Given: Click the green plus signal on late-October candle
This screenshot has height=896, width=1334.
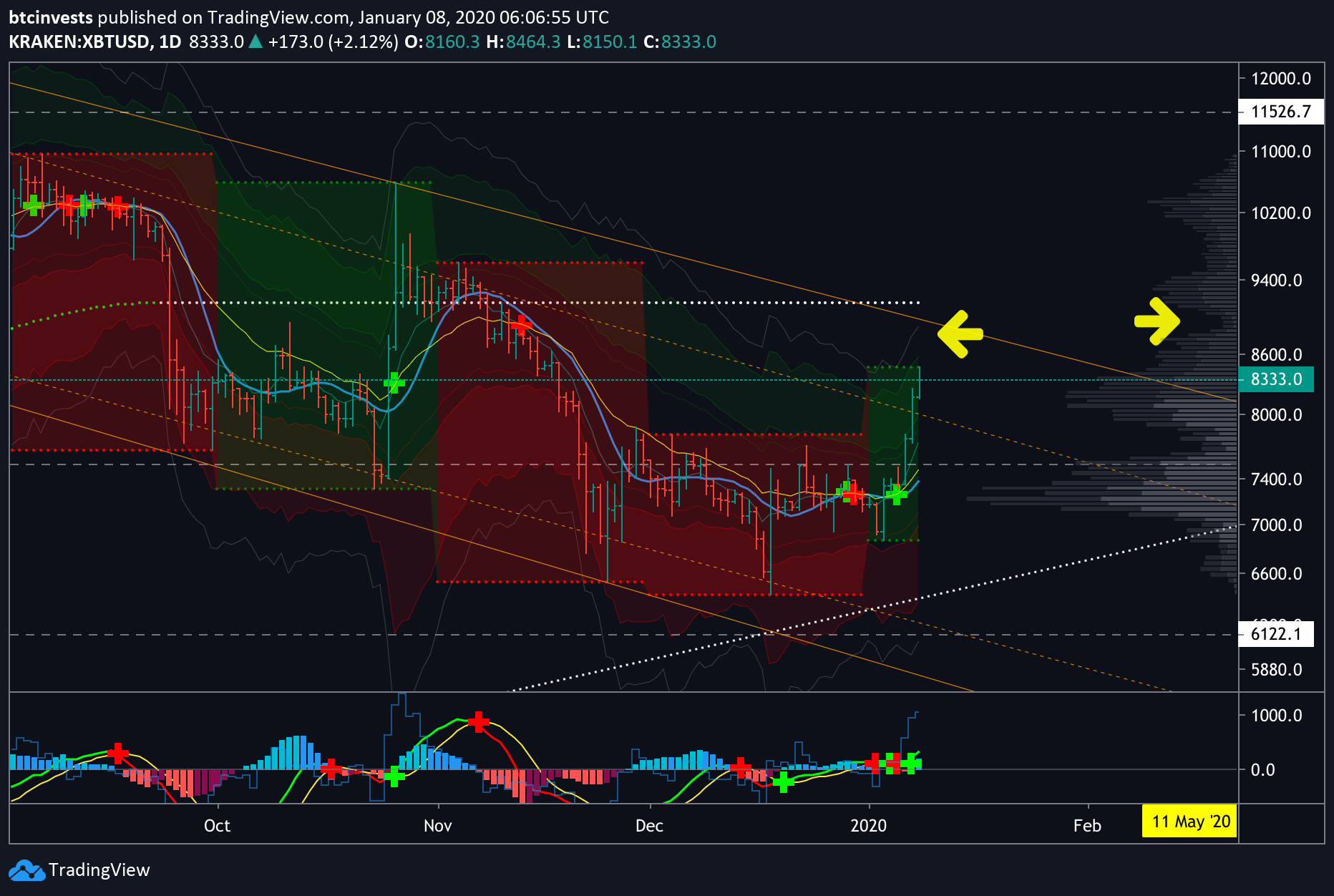Looking at the screenshot, I should coord(394,383).
